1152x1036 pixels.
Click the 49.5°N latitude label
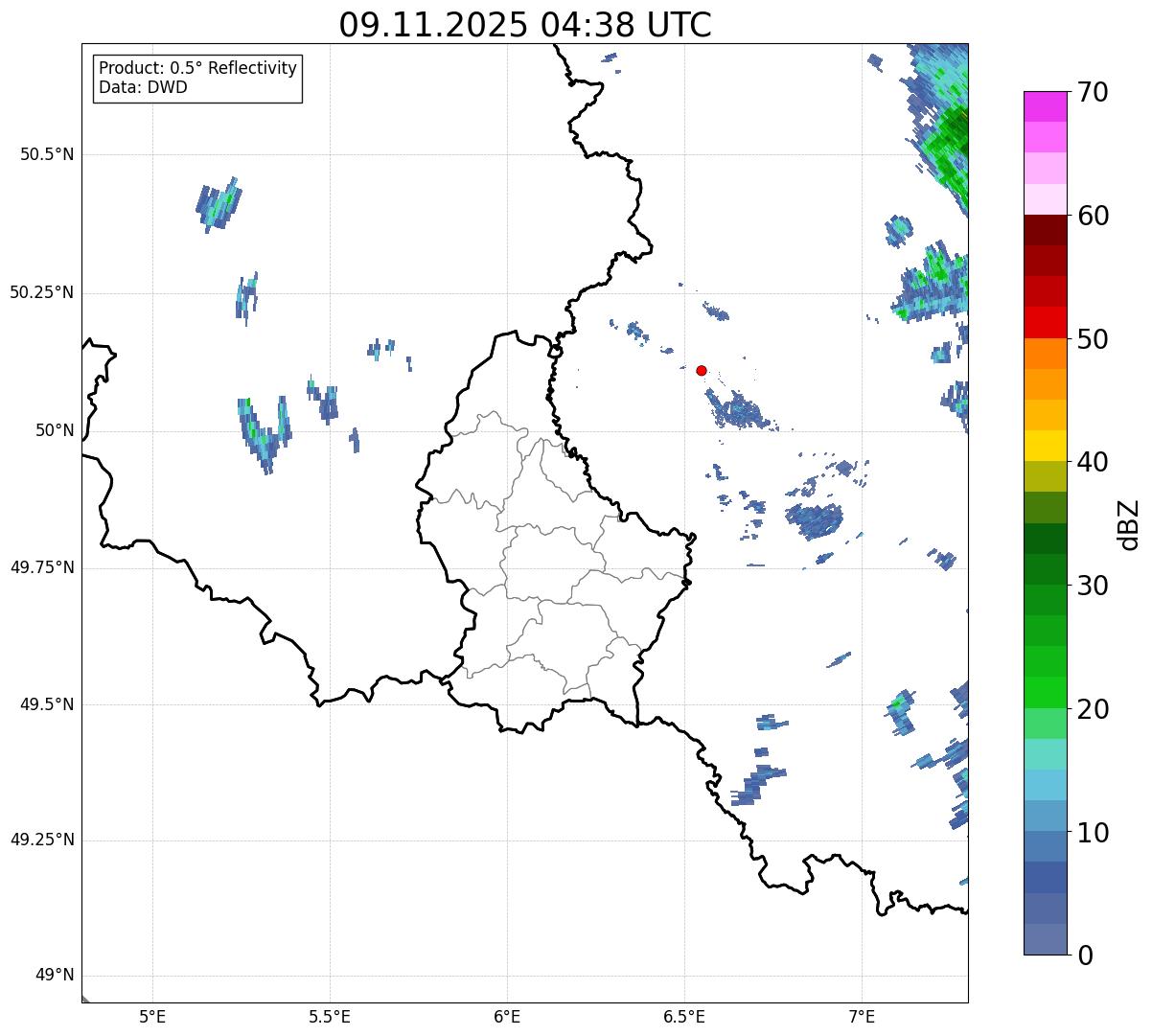(x=47, y=704)
